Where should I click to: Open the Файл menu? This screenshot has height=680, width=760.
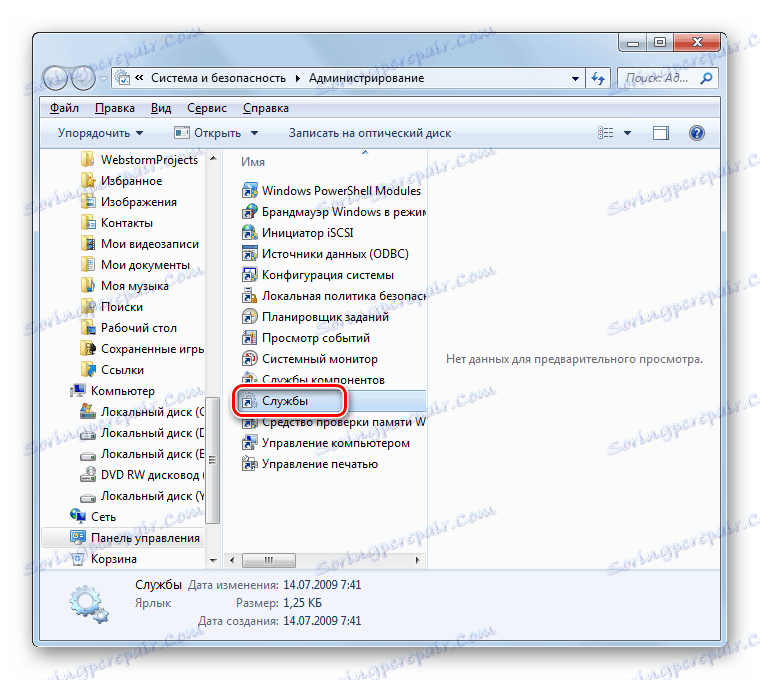pyautogui.click(x=64, y=108)
